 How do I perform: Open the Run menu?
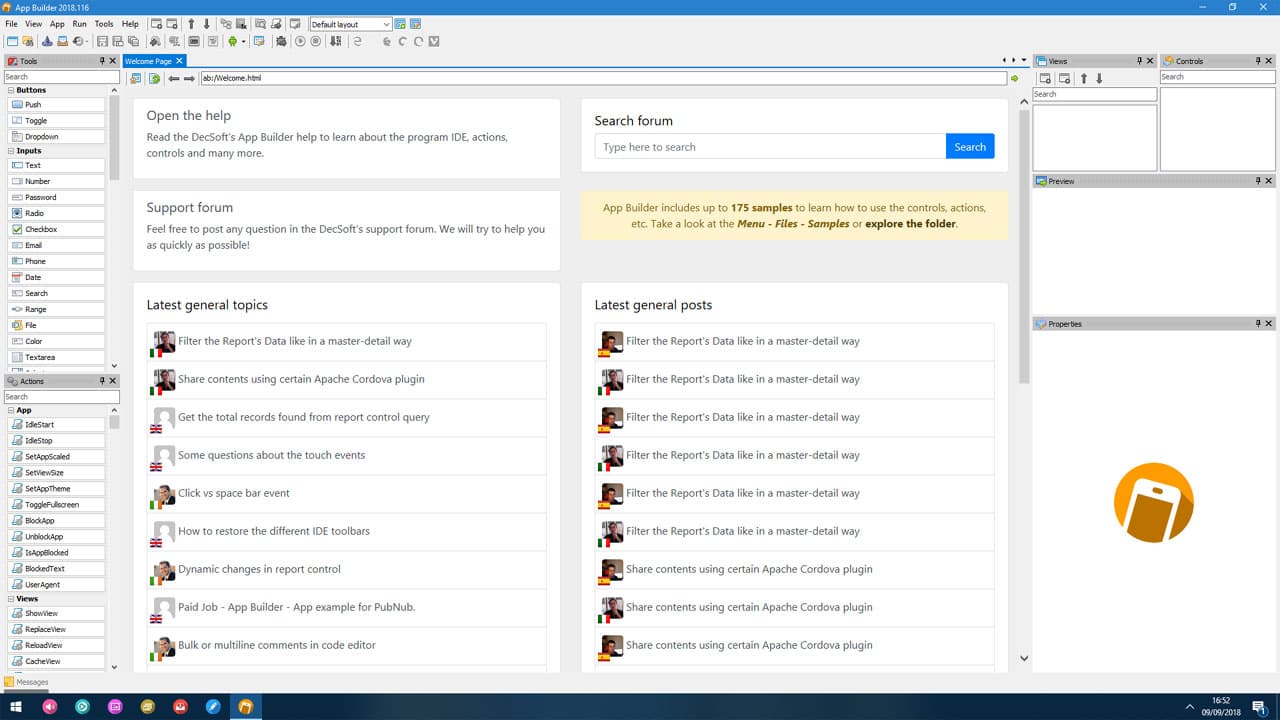point(79,23)
